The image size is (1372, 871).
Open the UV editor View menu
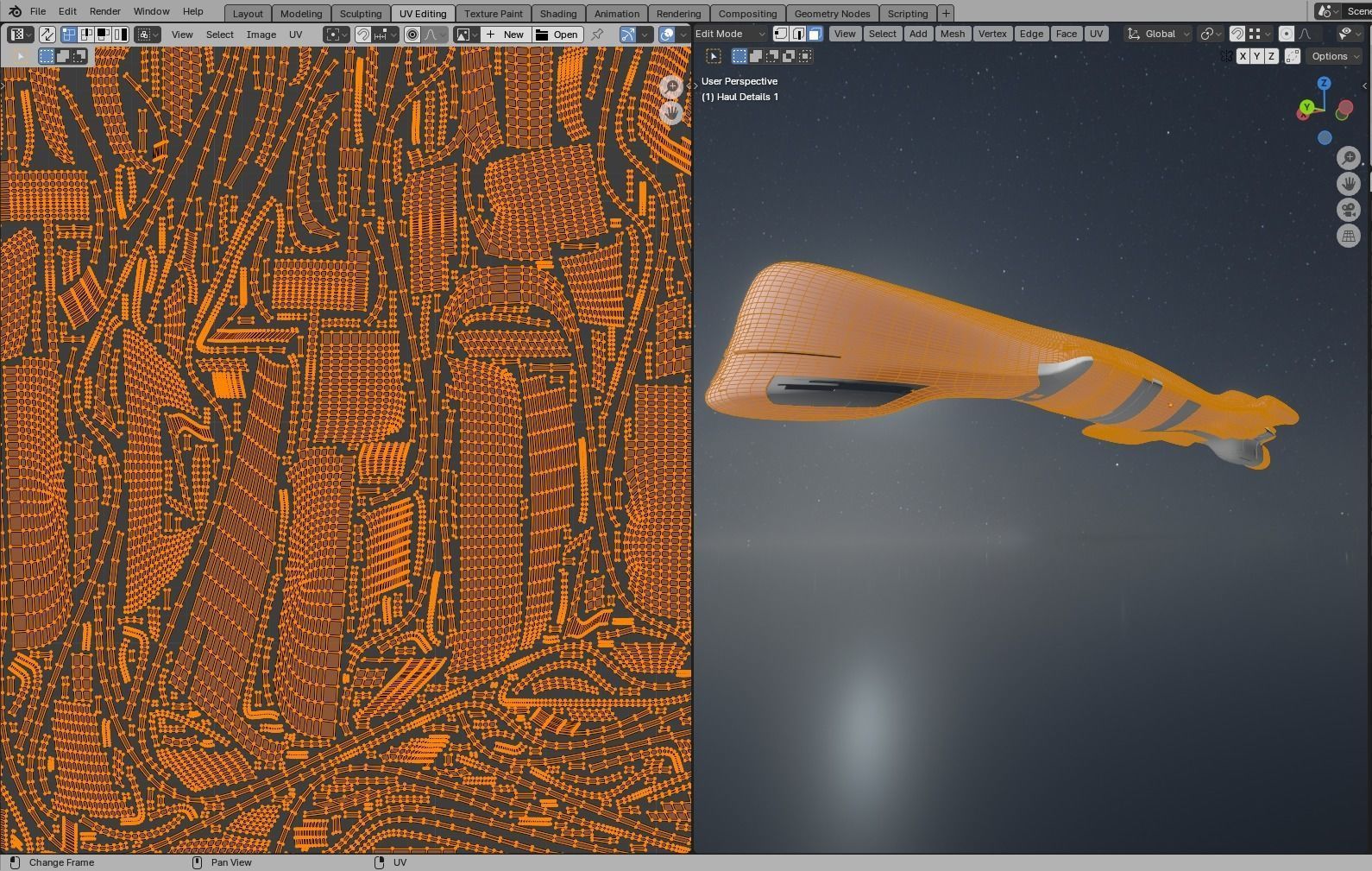(182, 35)
